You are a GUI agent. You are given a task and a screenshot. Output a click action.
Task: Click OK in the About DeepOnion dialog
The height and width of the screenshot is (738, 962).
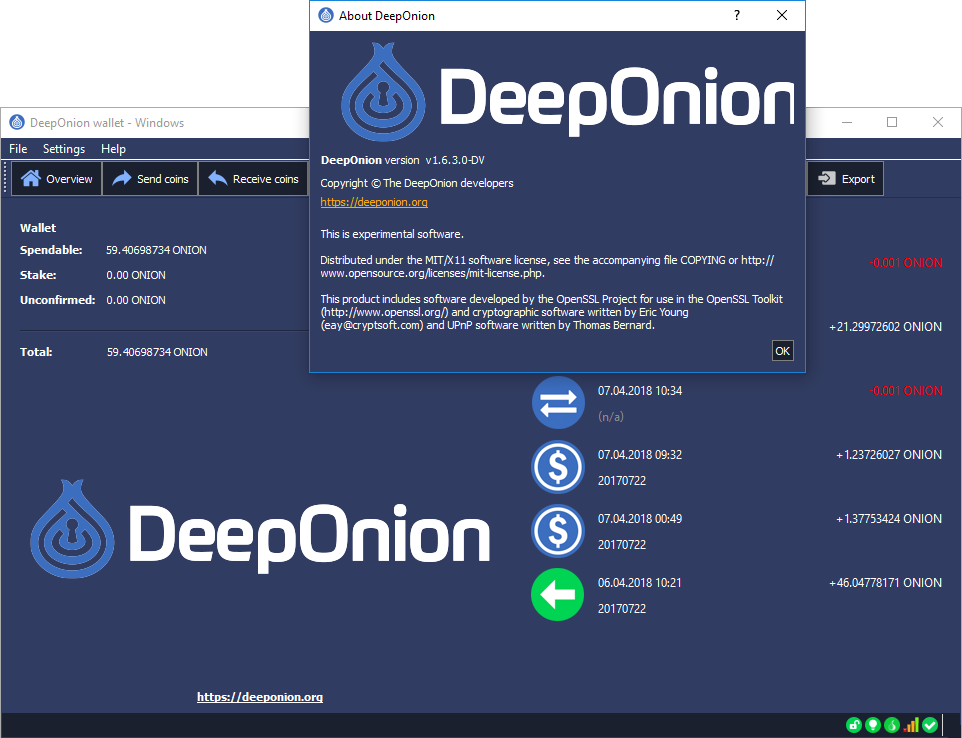782,351
